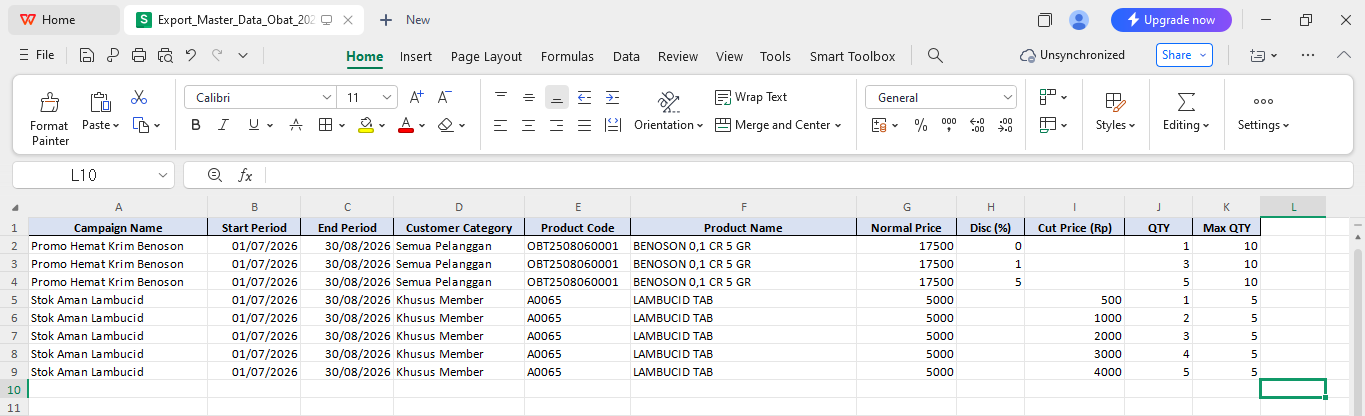Click the Strikethrough formatting icon
Viewport: 1365px width, 416px height.
click(296, 125)
